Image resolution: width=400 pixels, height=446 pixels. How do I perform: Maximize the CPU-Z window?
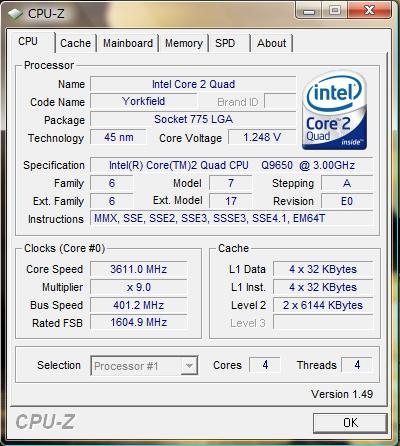(335, 11)
